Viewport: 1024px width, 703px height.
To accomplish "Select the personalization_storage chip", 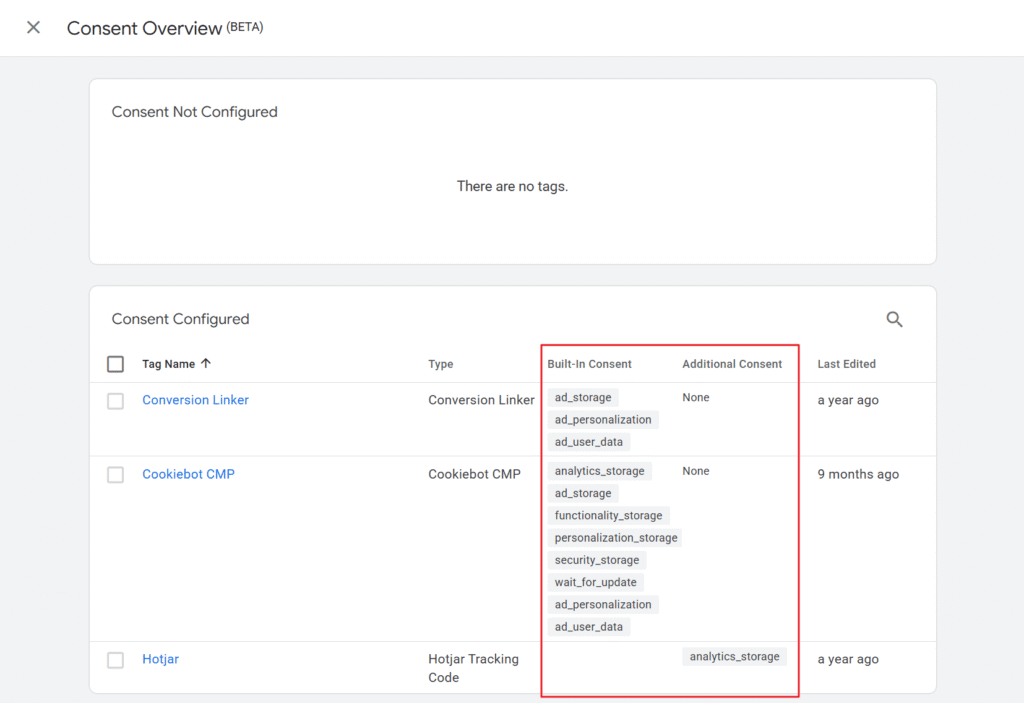I will point(615,538).
